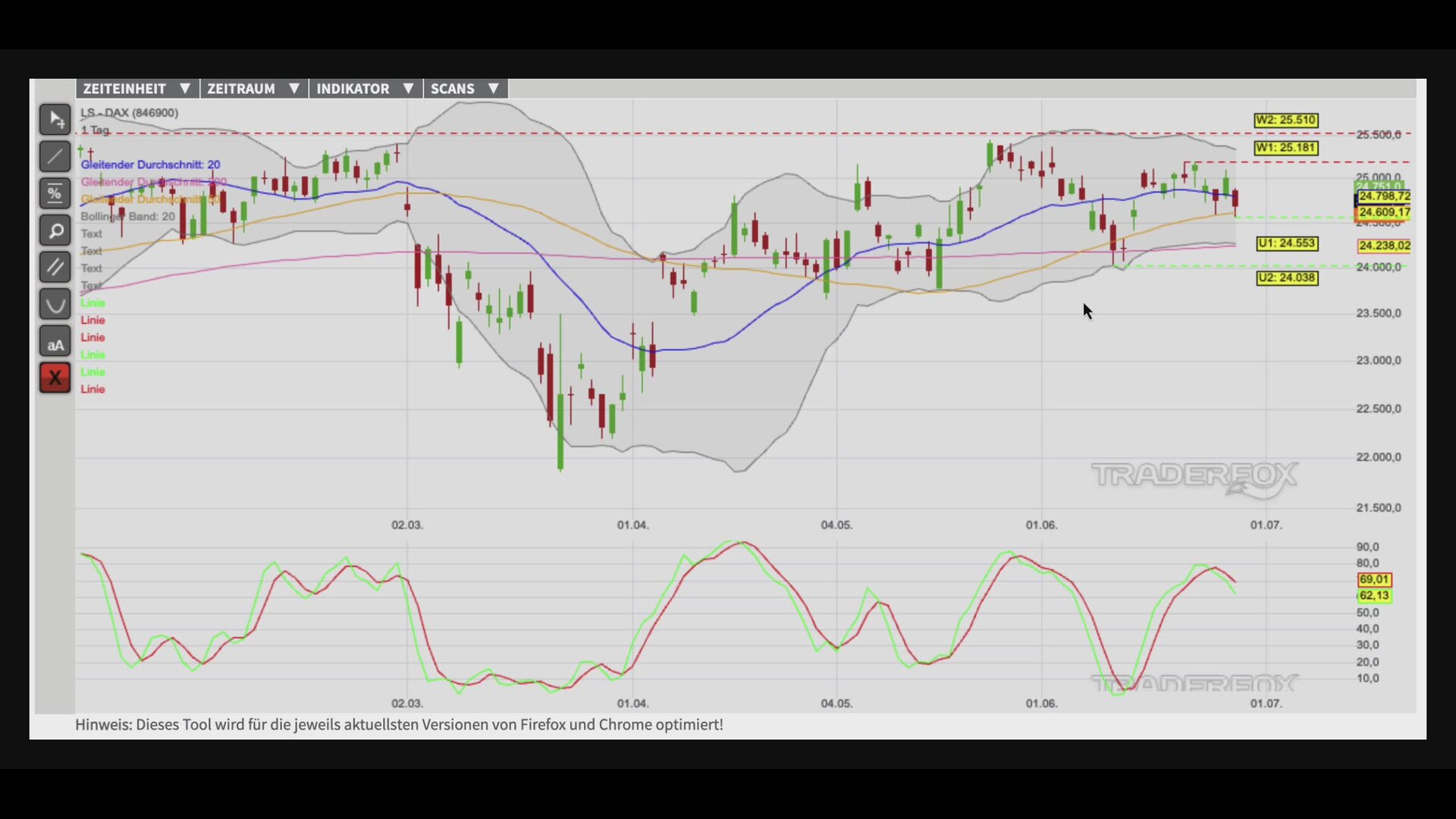Select the curve arc drawing tool
The image size is (1456, 819).
[55, 305]
